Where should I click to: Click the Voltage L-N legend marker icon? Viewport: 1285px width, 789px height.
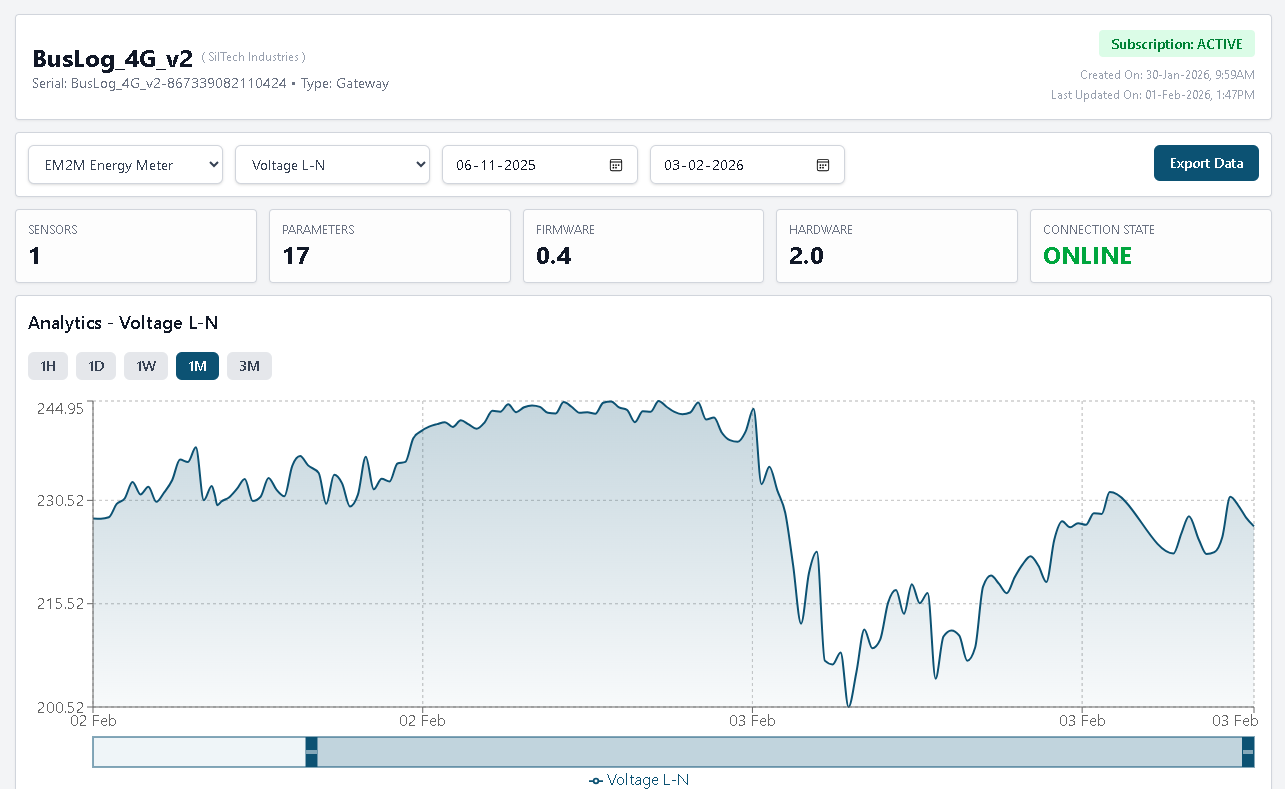(596, 780)
